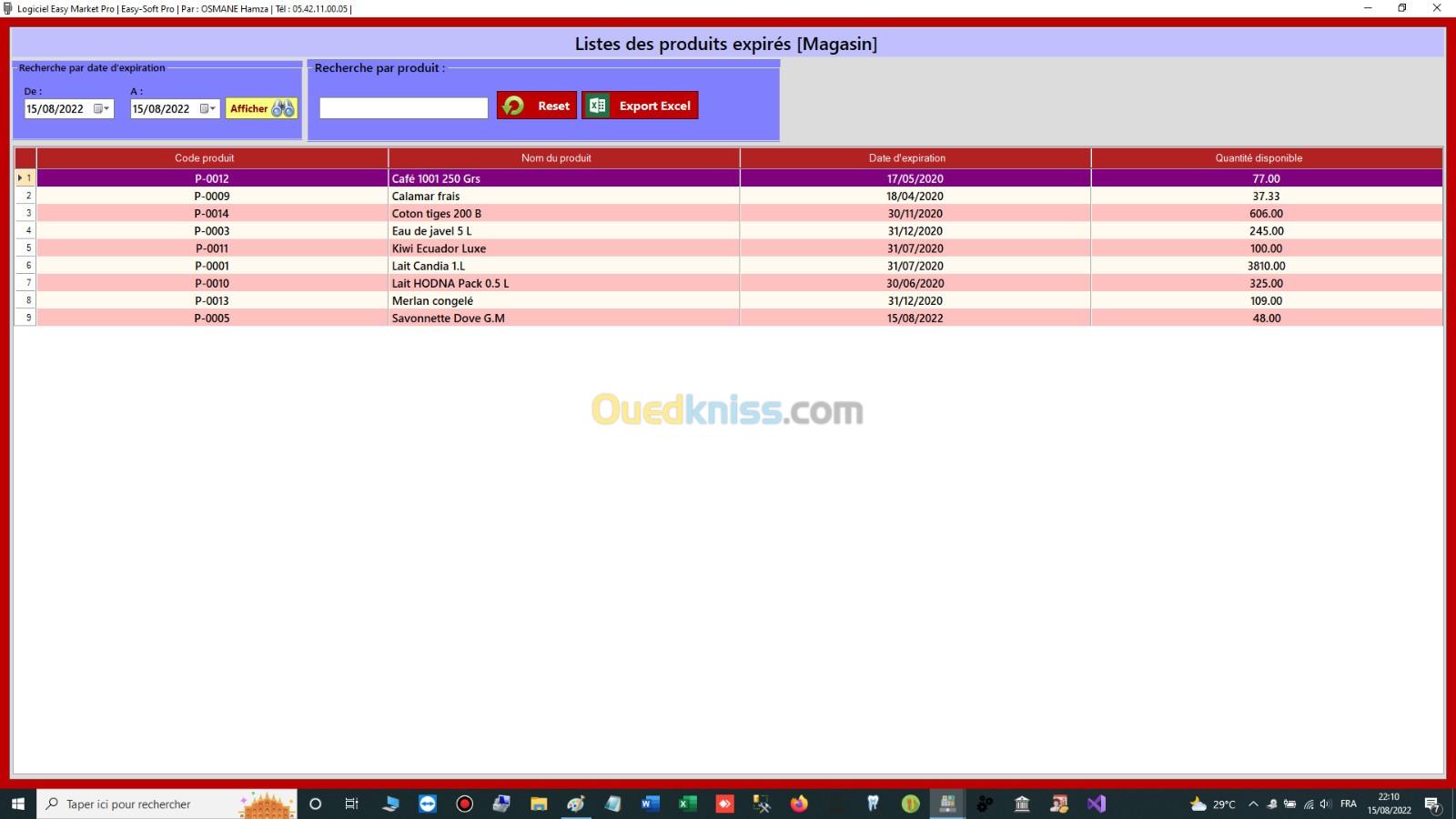
Task: Open Microsoft Word from the taskbar
Action: tap(650, 804)
